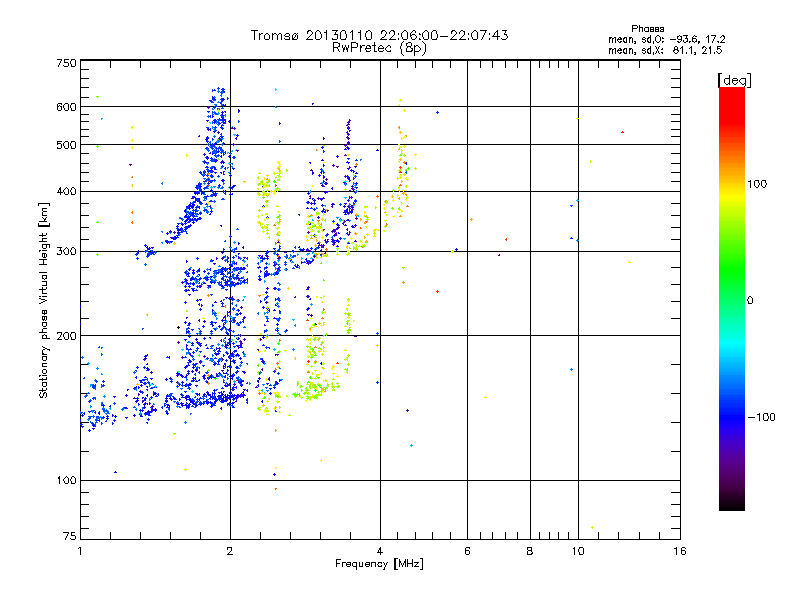This screenshot has width=800, height=600.
Task: Click the '500' y-axis tick label
Action: pyautogui.click(x=66, y=145)
